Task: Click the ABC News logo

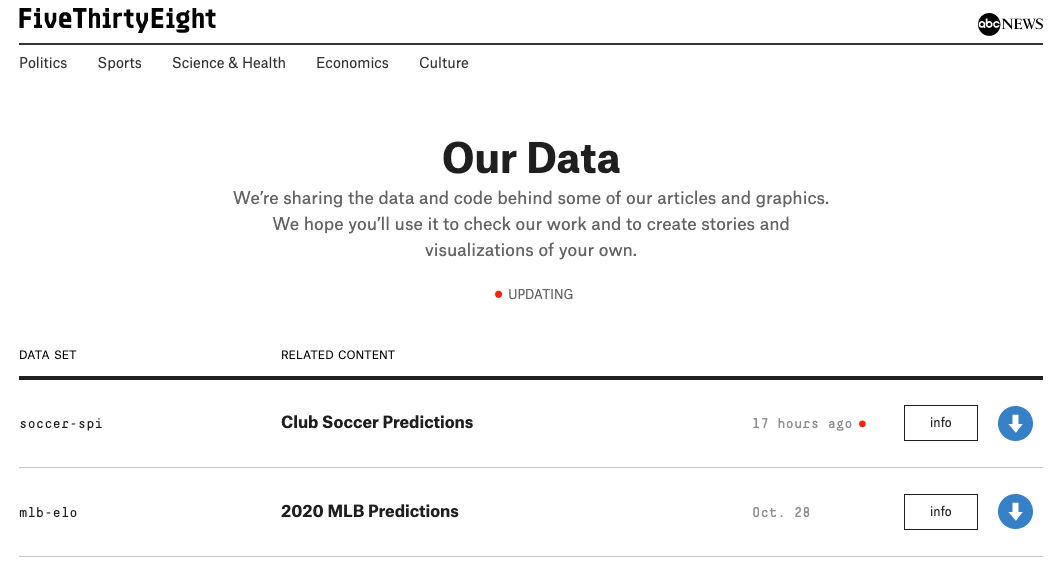Action: 1010,24
